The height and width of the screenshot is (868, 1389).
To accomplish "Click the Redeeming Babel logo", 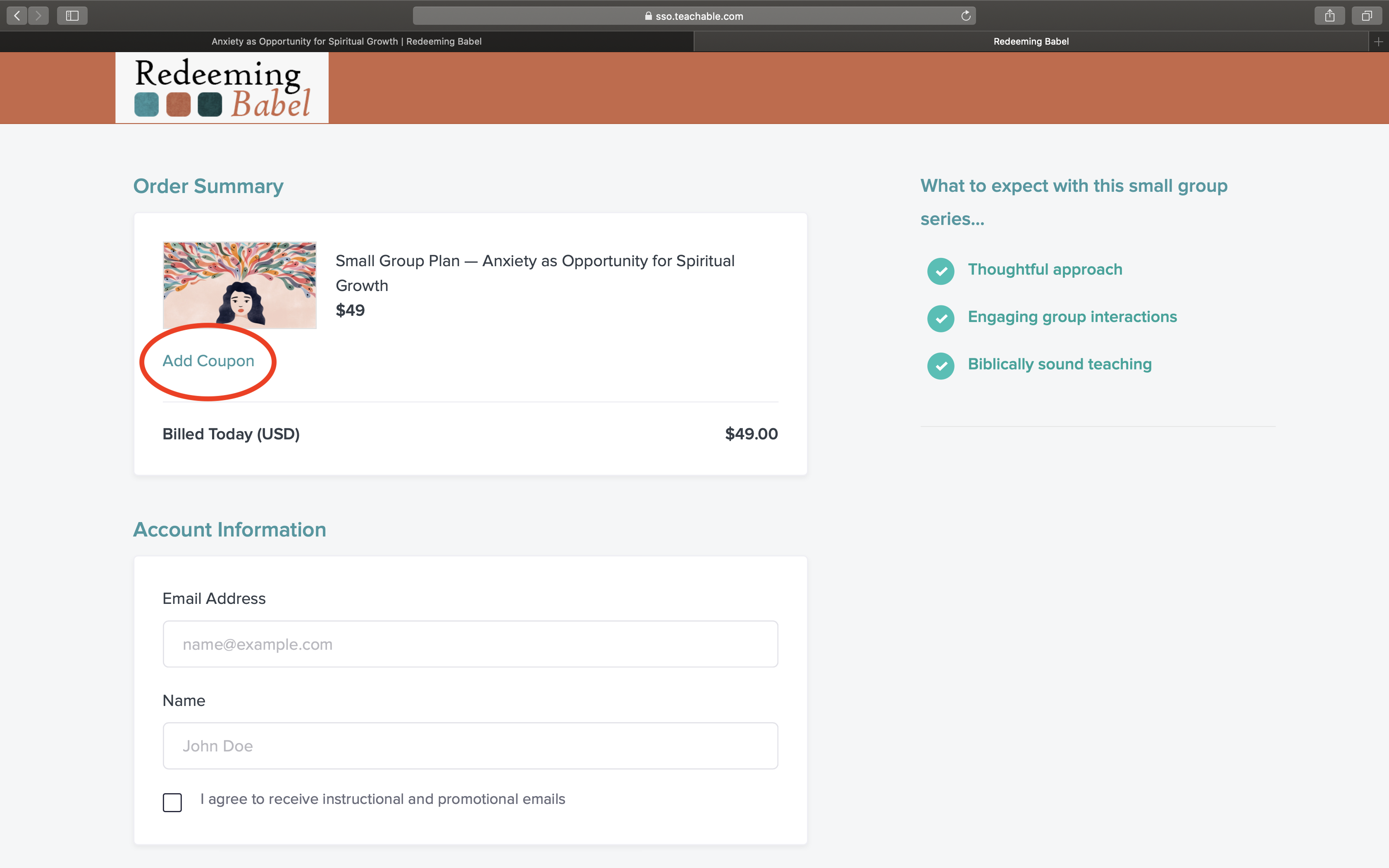I will click(x=222, y=88).
